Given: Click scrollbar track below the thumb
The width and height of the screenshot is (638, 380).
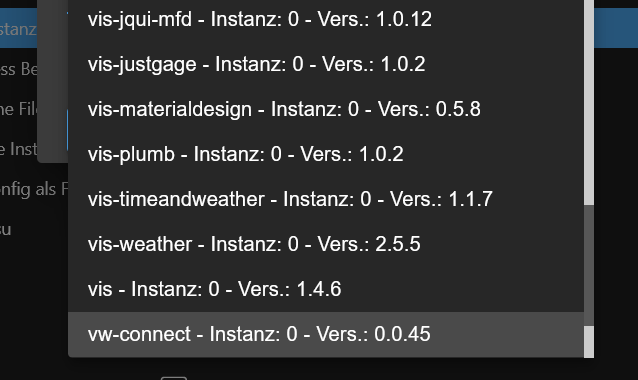Looking at the screenshot, I should pos(589,342).
